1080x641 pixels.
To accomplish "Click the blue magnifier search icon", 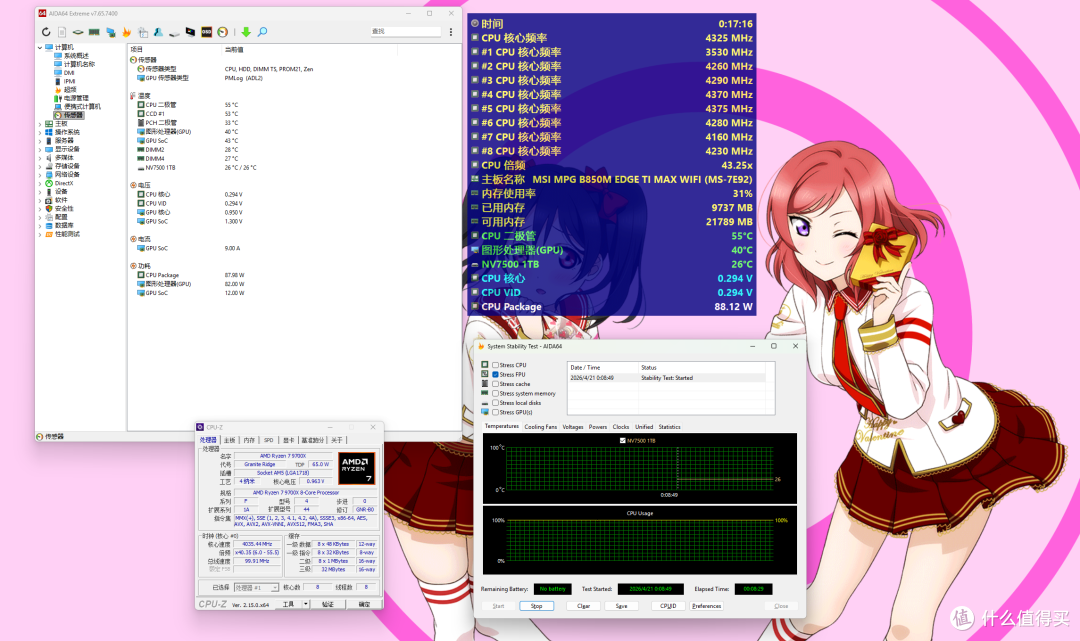I will (x=262, y=32).
